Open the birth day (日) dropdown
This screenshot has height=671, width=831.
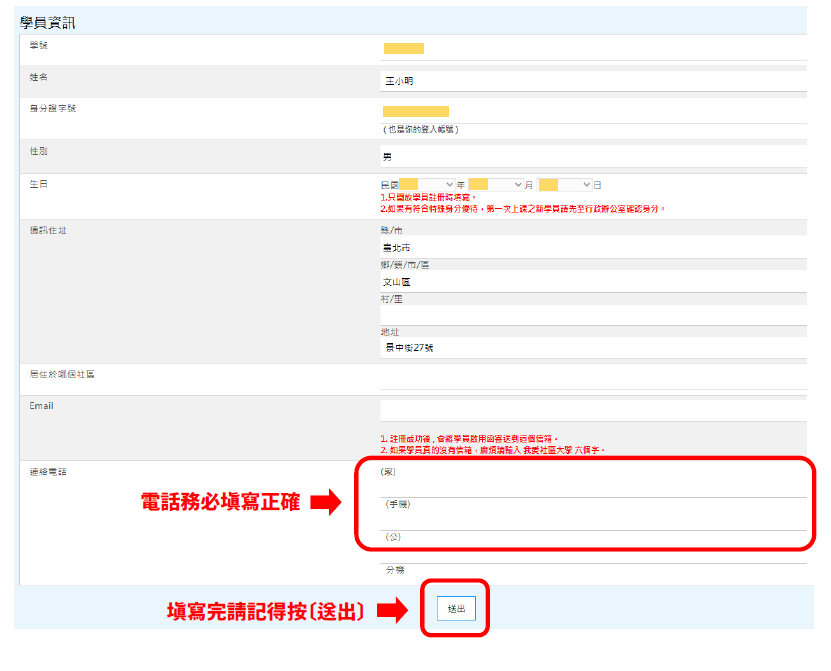coord(565,185)
